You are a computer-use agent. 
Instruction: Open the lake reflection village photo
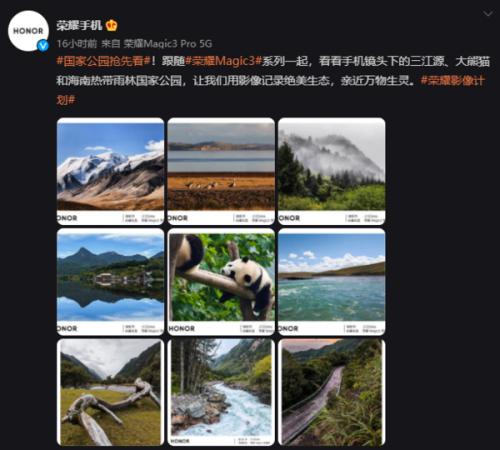[111, 282]
